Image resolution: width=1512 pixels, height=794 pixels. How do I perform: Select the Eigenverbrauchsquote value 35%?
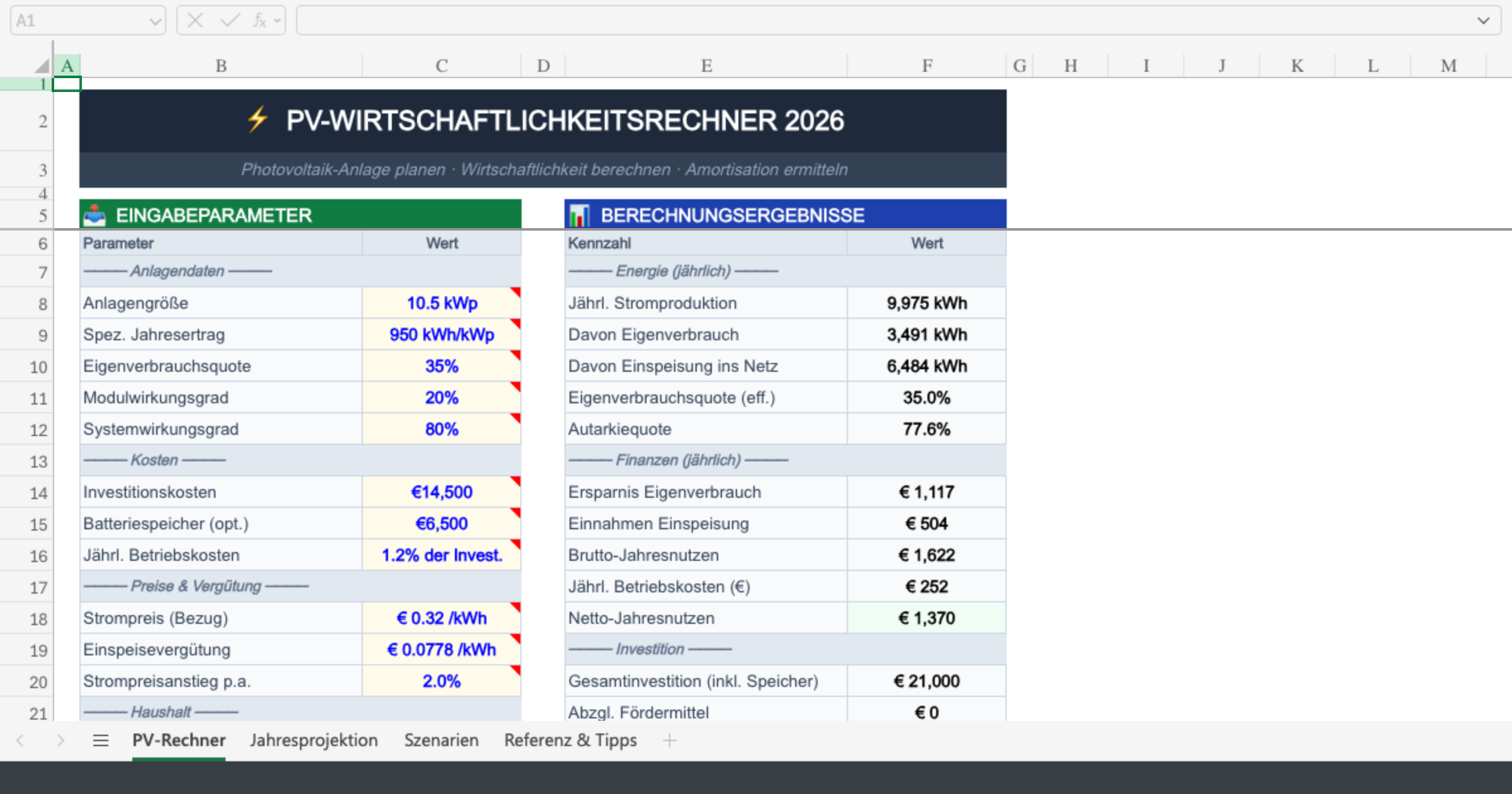coord(442,366)
